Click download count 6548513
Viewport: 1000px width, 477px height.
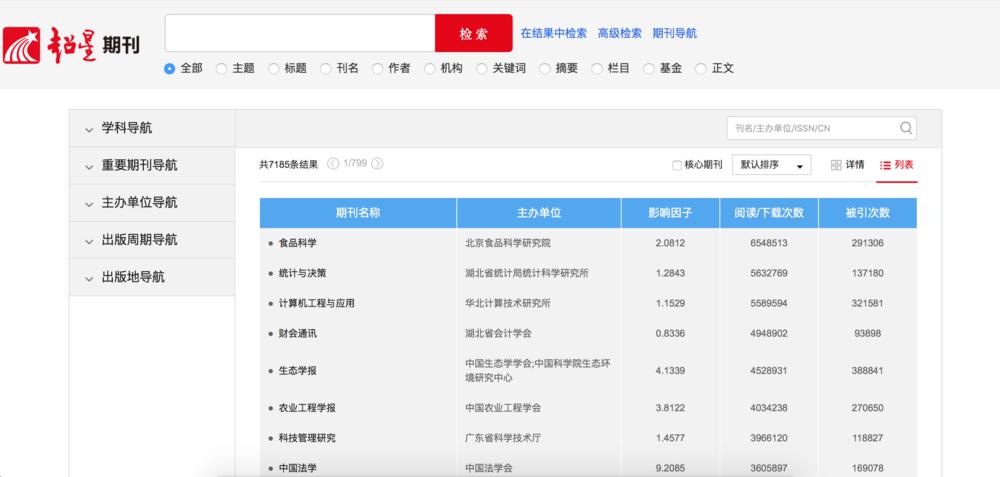coord(769,243)
